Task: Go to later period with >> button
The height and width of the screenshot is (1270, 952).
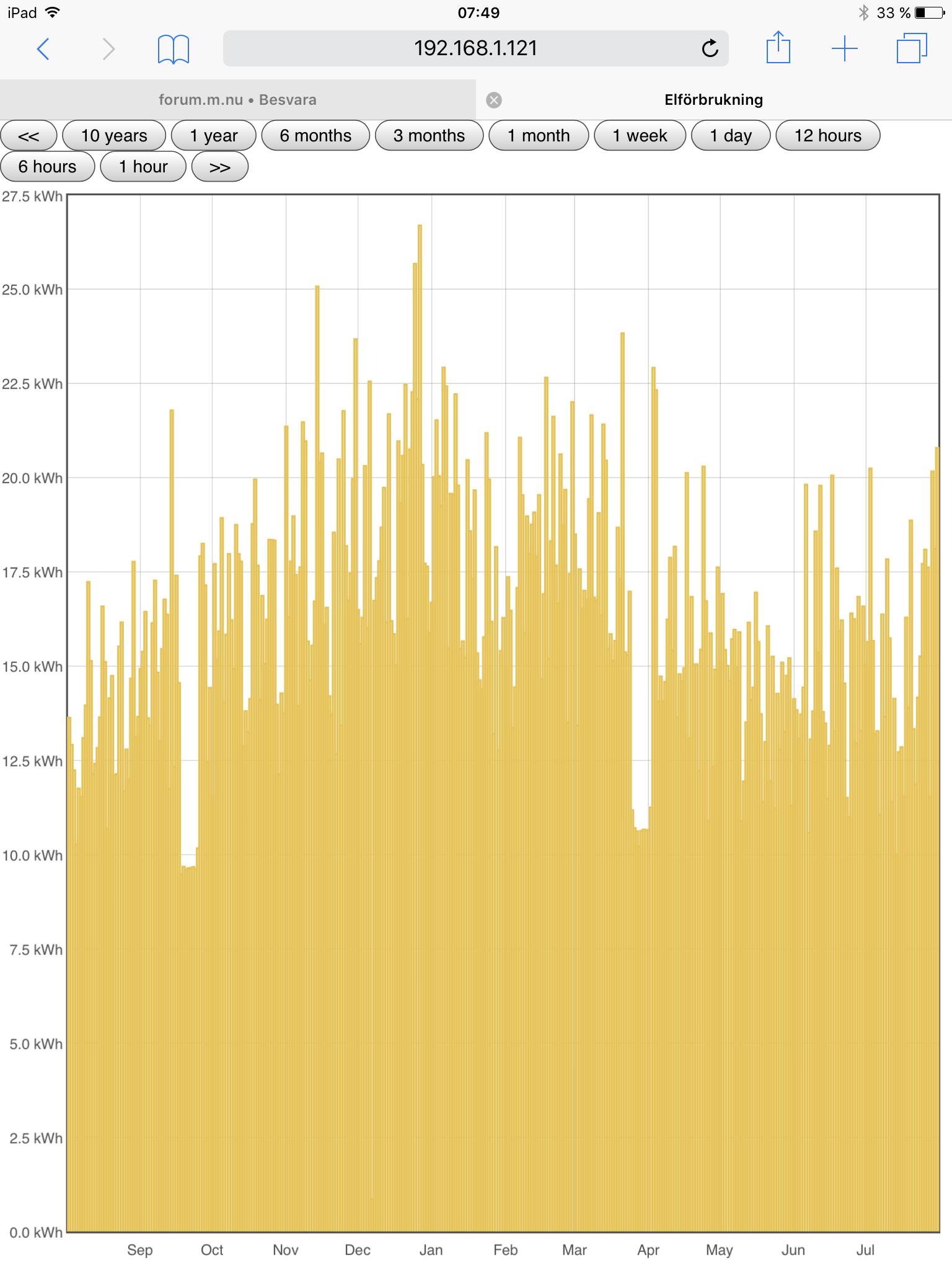Action: tap(220, 167)
